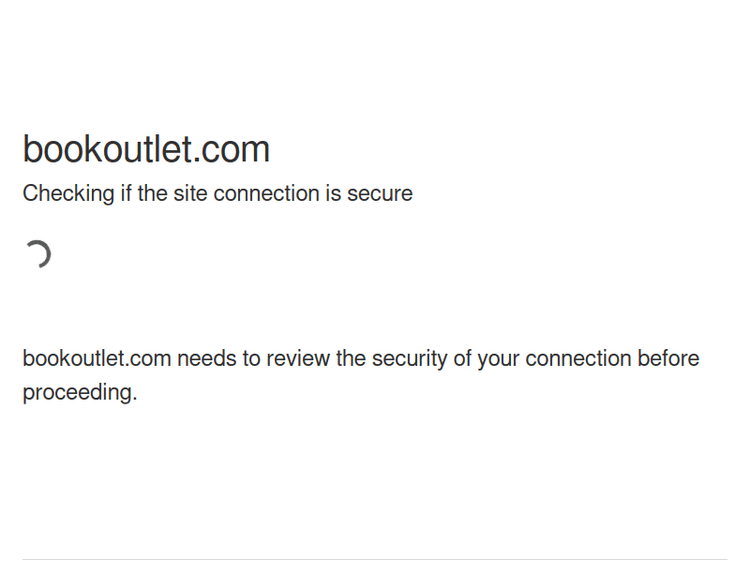Click "connection" in the Checking subtitle line

click(x=264, y=194)
